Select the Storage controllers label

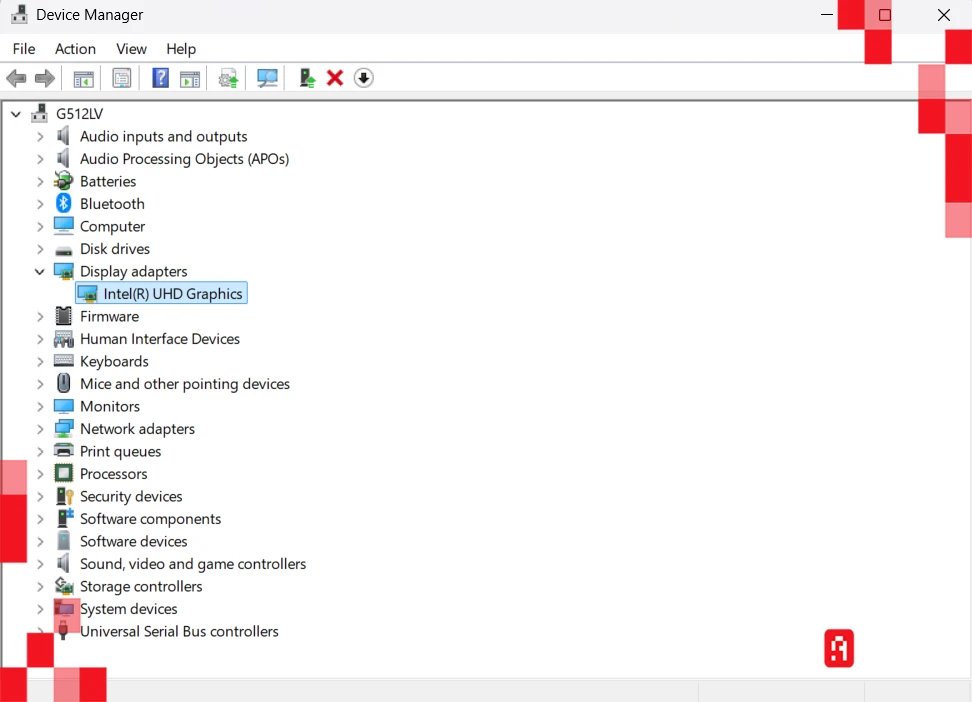click(141, 586)
